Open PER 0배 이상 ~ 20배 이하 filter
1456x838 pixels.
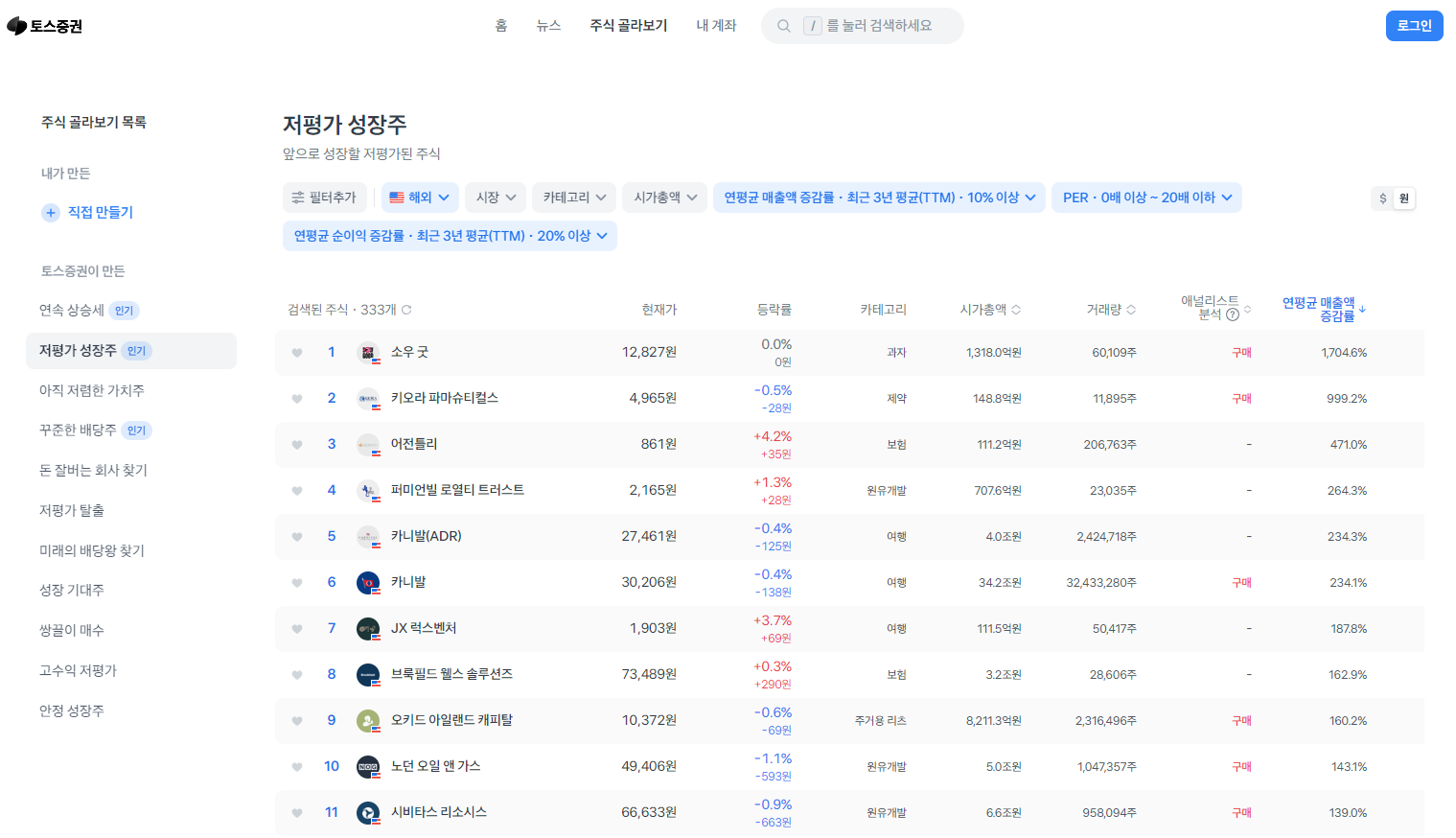pos(1146,198)
